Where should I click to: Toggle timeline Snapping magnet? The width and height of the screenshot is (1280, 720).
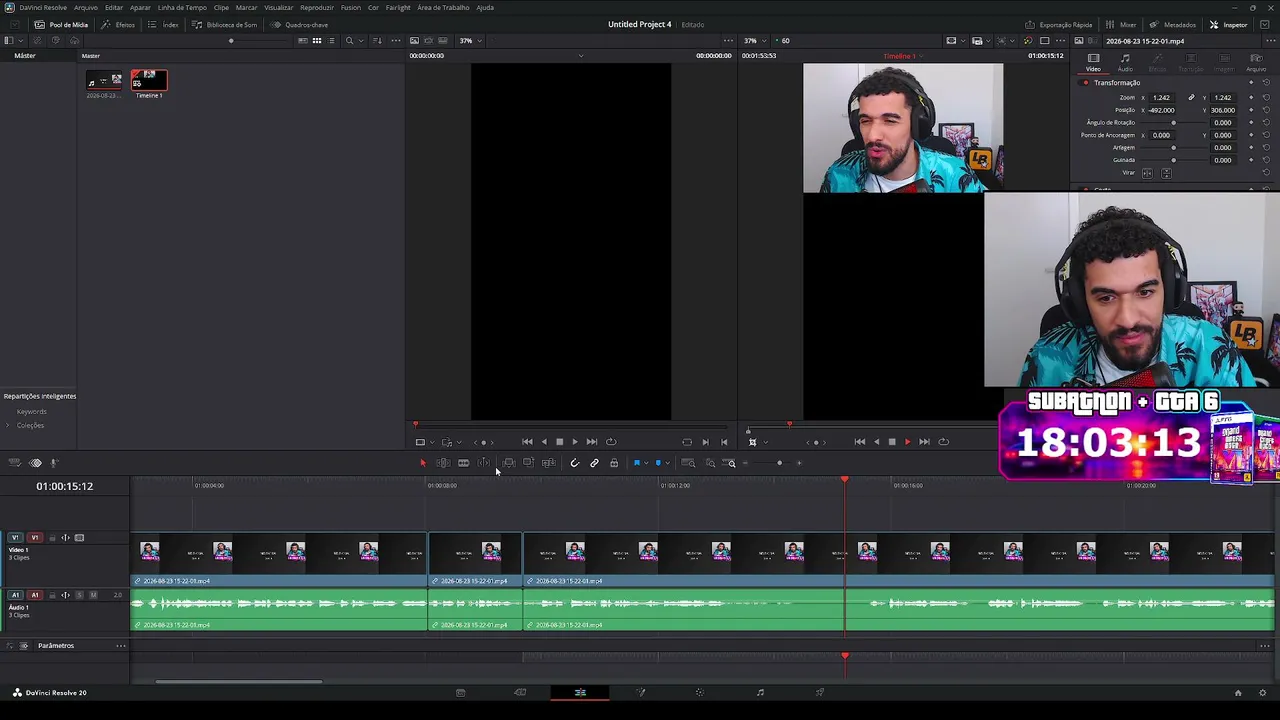coord(574,463)
